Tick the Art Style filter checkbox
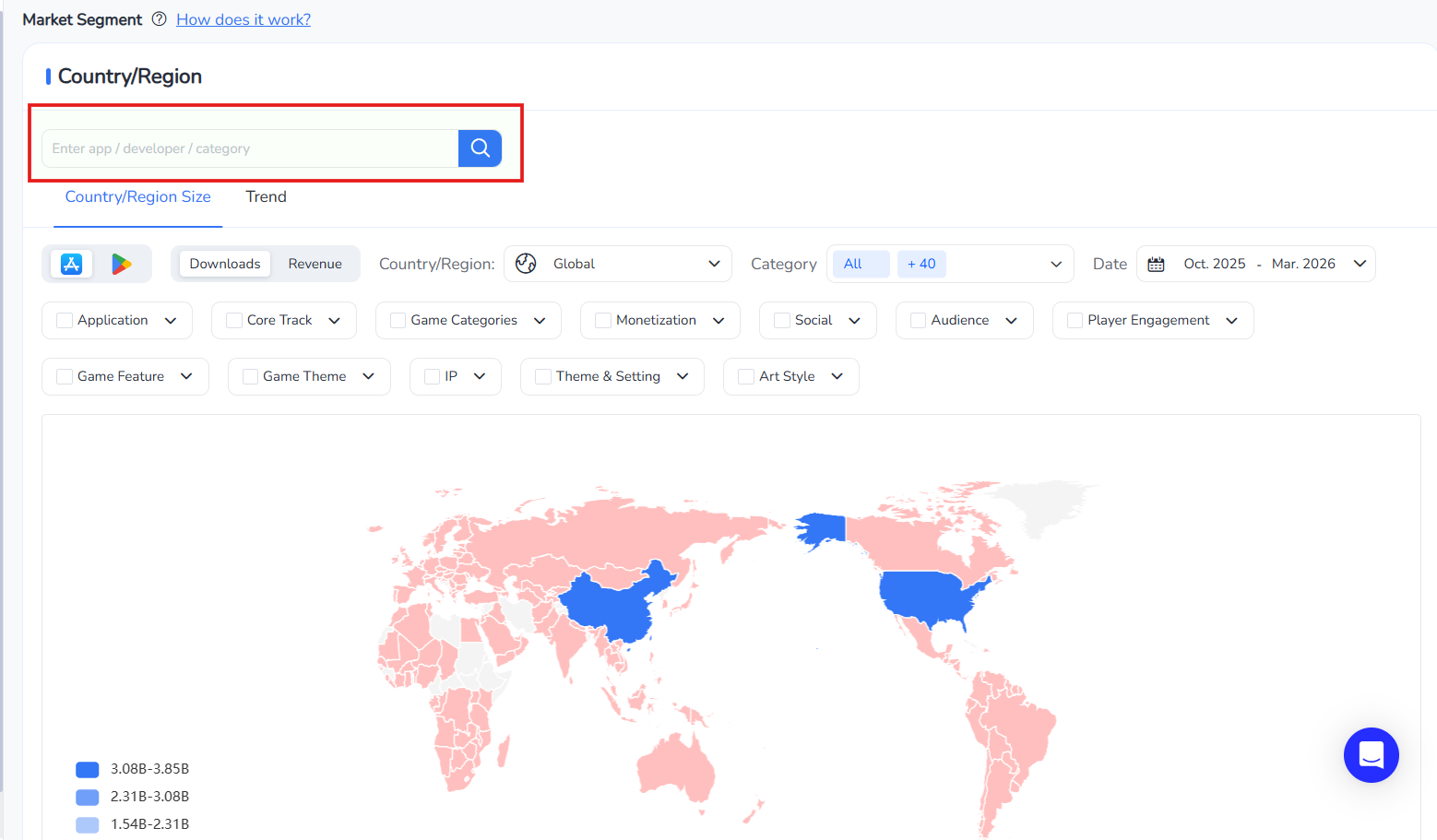 click(x=744, y=376)
